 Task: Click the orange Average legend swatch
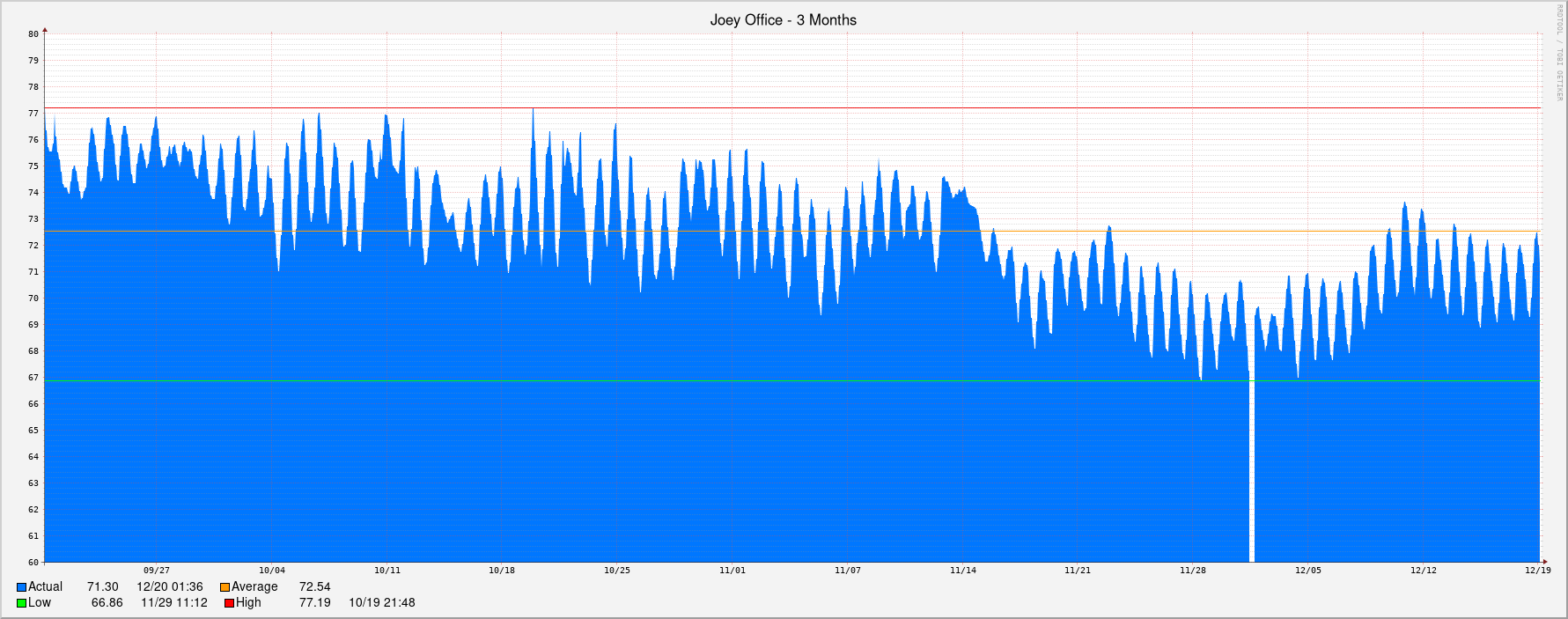click(x=225, y=587)
